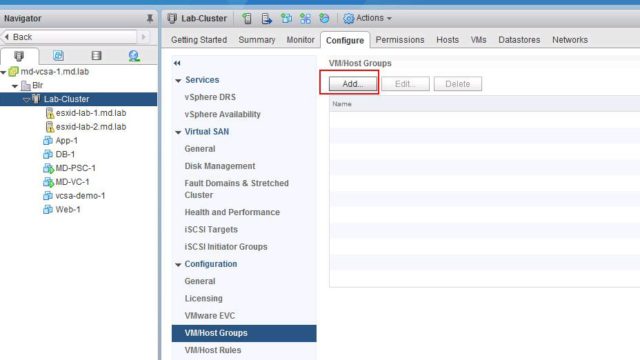Click the add host toolbar icon
The width and height of the screenshot is (640, 360).
pyautogui.click(x=247, y=18)
